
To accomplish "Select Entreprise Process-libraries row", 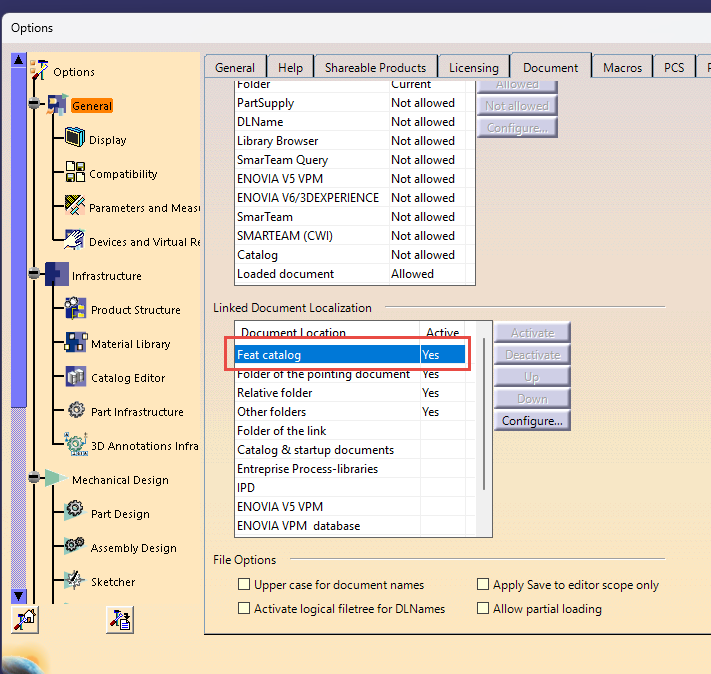I will tap(350, 469).
